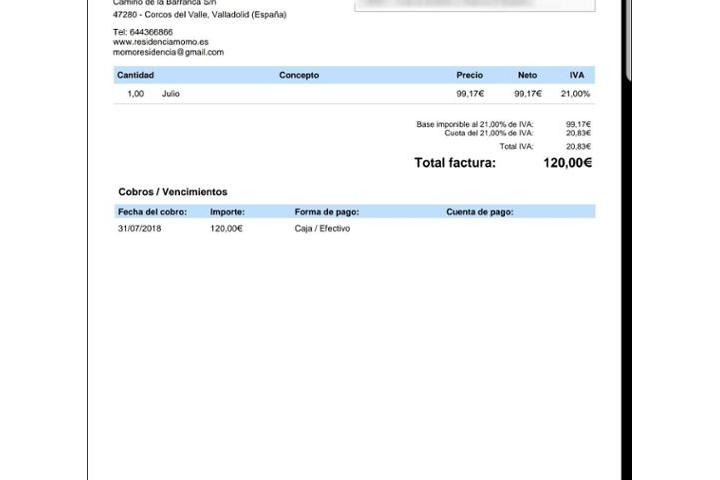Click the blurred box at top right
Image resolution: width=720 pixels, height=480 pixels.
(x=474, y=5)
